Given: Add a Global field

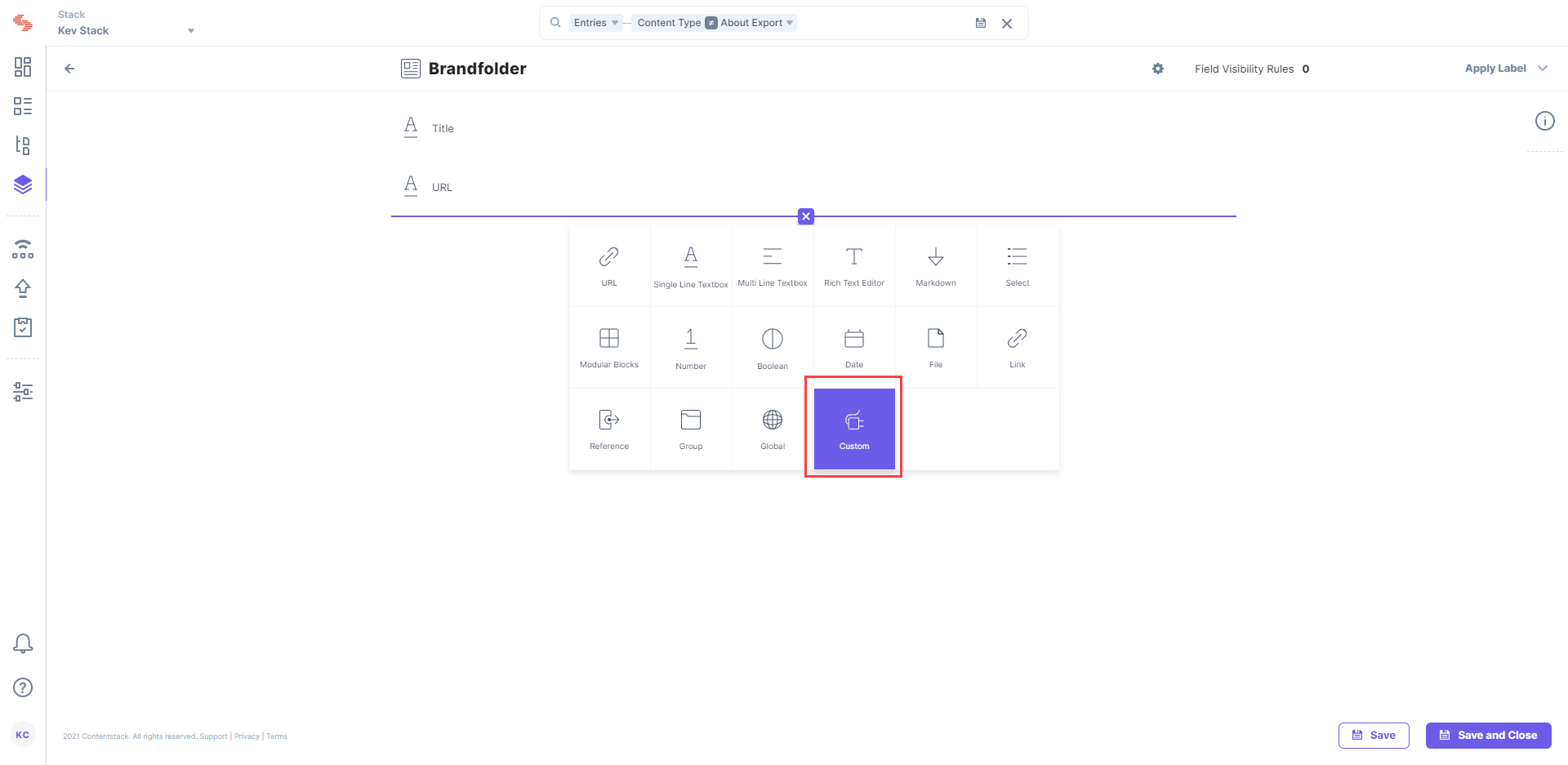Looking at the screenshot, I should (773, 429).
